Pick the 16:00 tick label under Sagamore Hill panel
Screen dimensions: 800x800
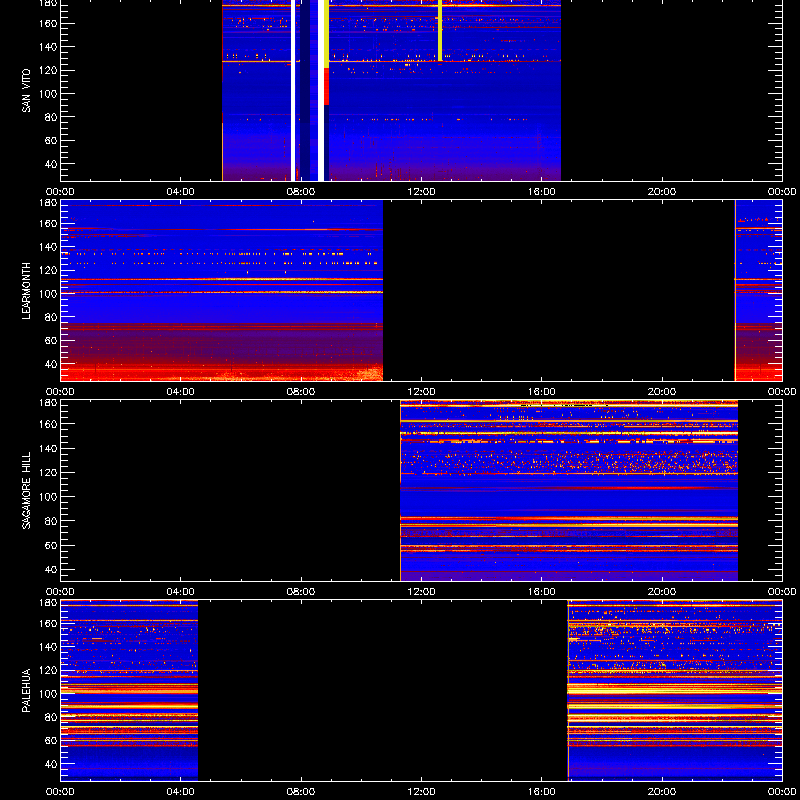tap(542, 592)
